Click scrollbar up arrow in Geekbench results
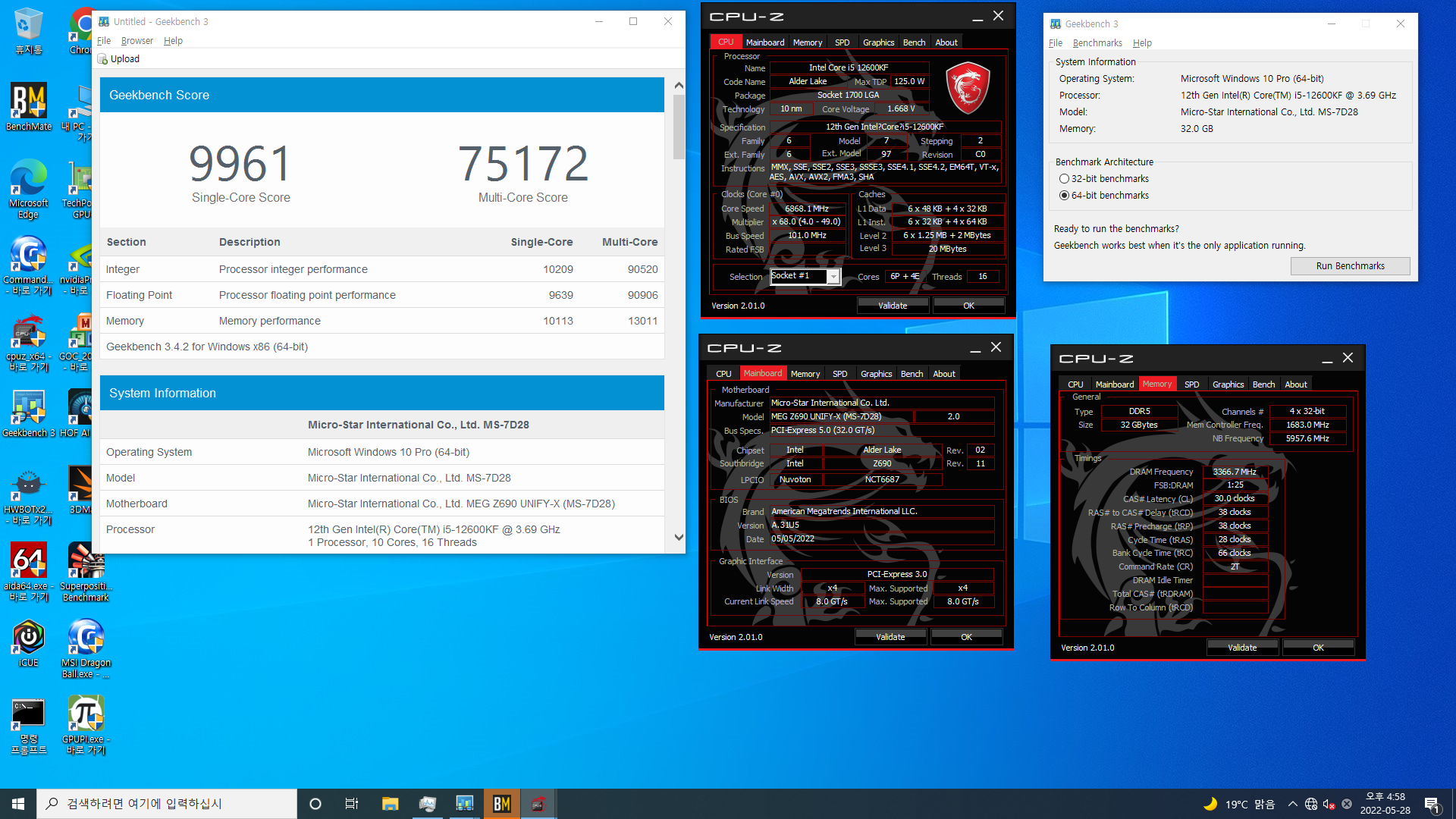The image size is (1456, 819). point(679,86)
